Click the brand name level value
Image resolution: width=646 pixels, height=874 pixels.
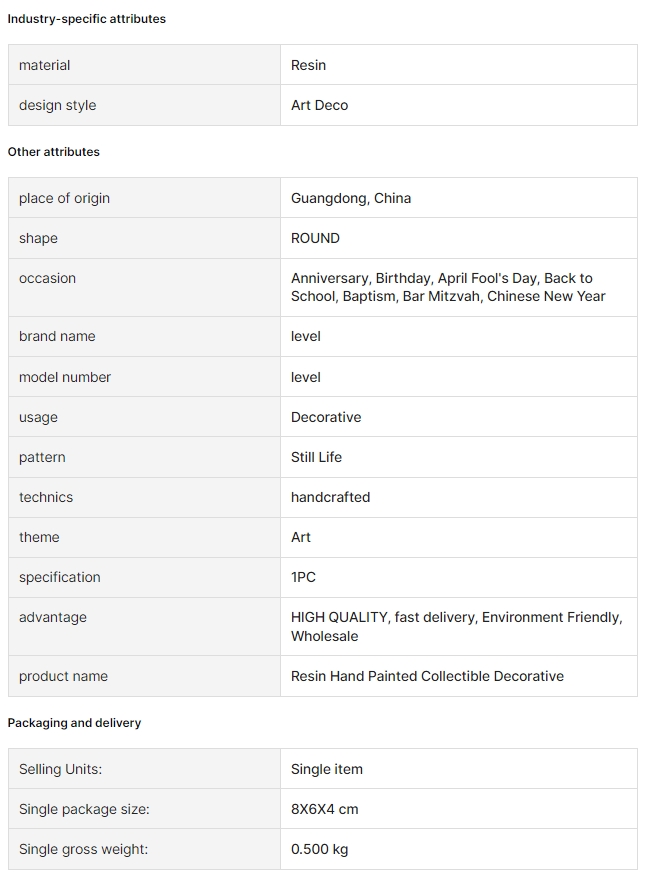pos(306,337)
